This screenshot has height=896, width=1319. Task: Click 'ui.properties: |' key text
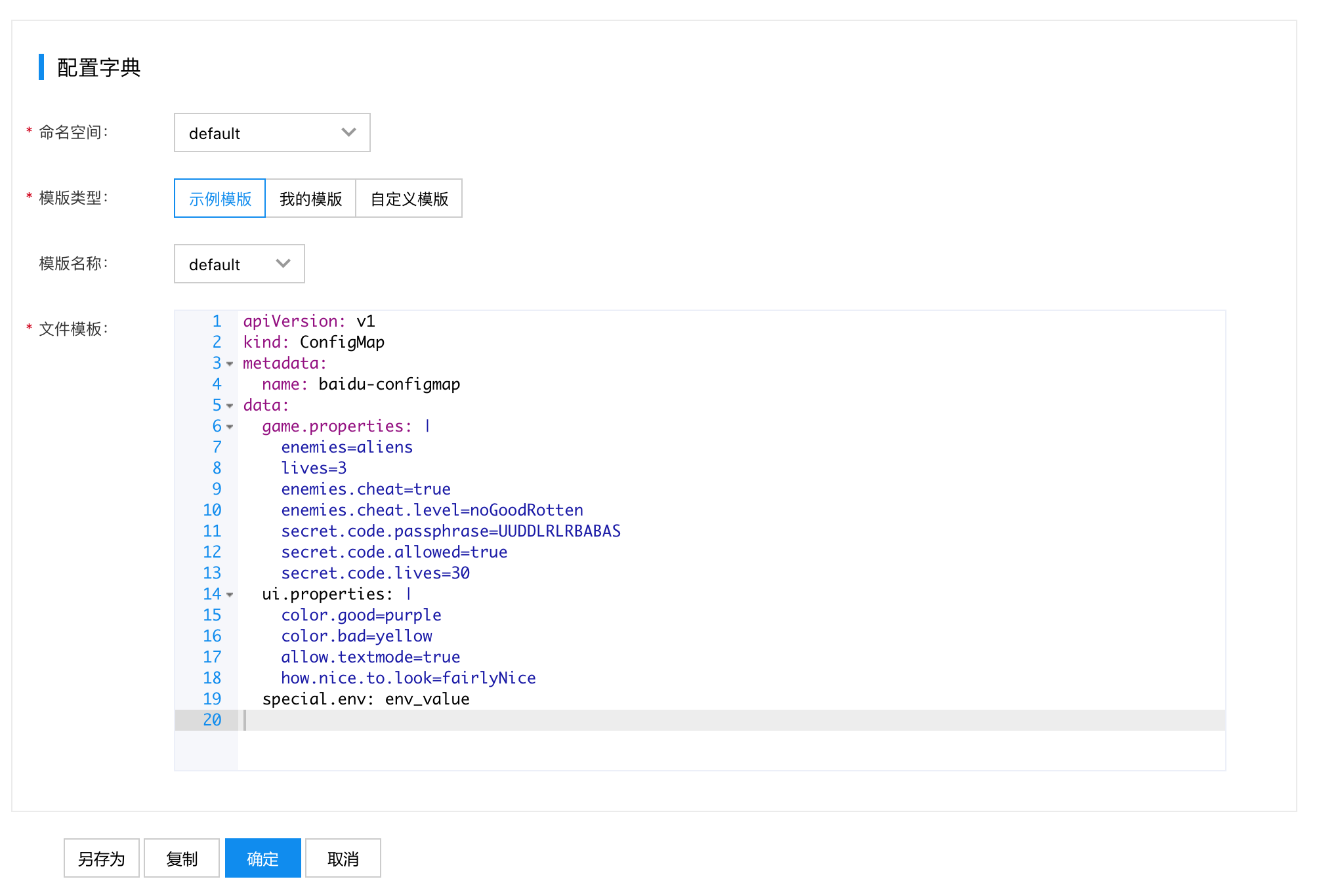pos(337,594)
